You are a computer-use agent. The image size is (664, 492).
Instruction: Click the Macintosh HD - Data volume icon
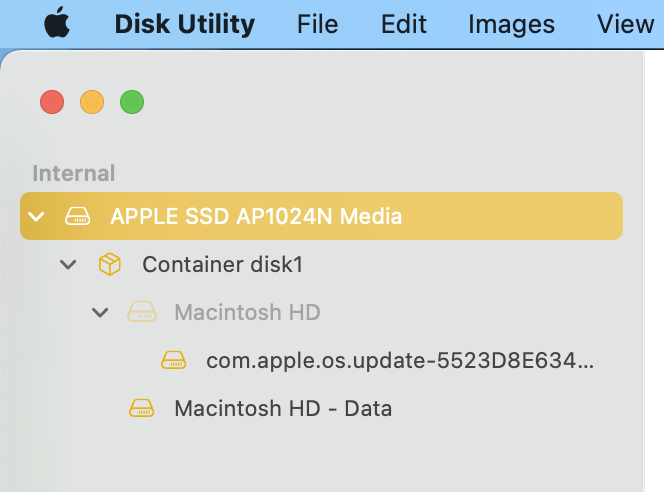141,408
